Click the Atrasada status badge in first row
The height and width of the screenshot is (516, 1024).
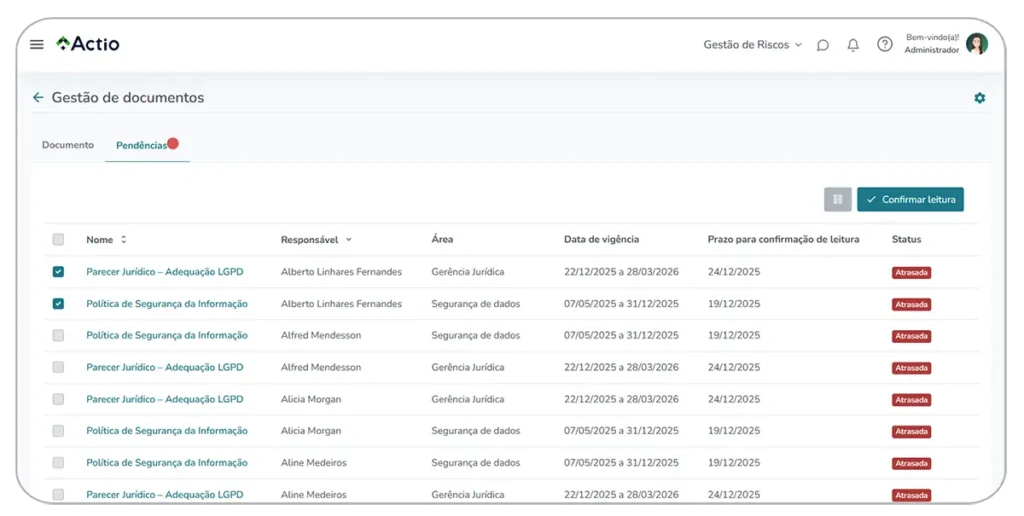911,272
